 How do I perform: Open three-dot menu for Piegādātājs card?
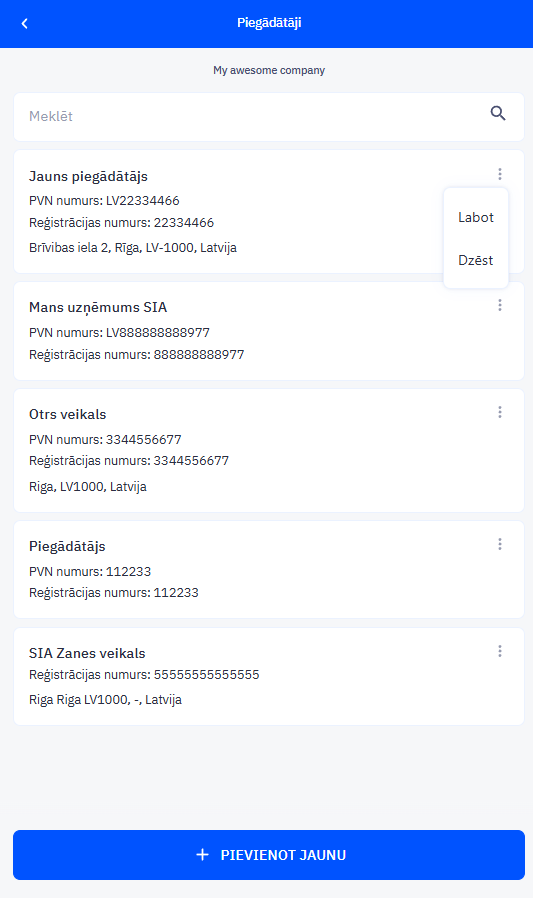click(x=500, y=544)
